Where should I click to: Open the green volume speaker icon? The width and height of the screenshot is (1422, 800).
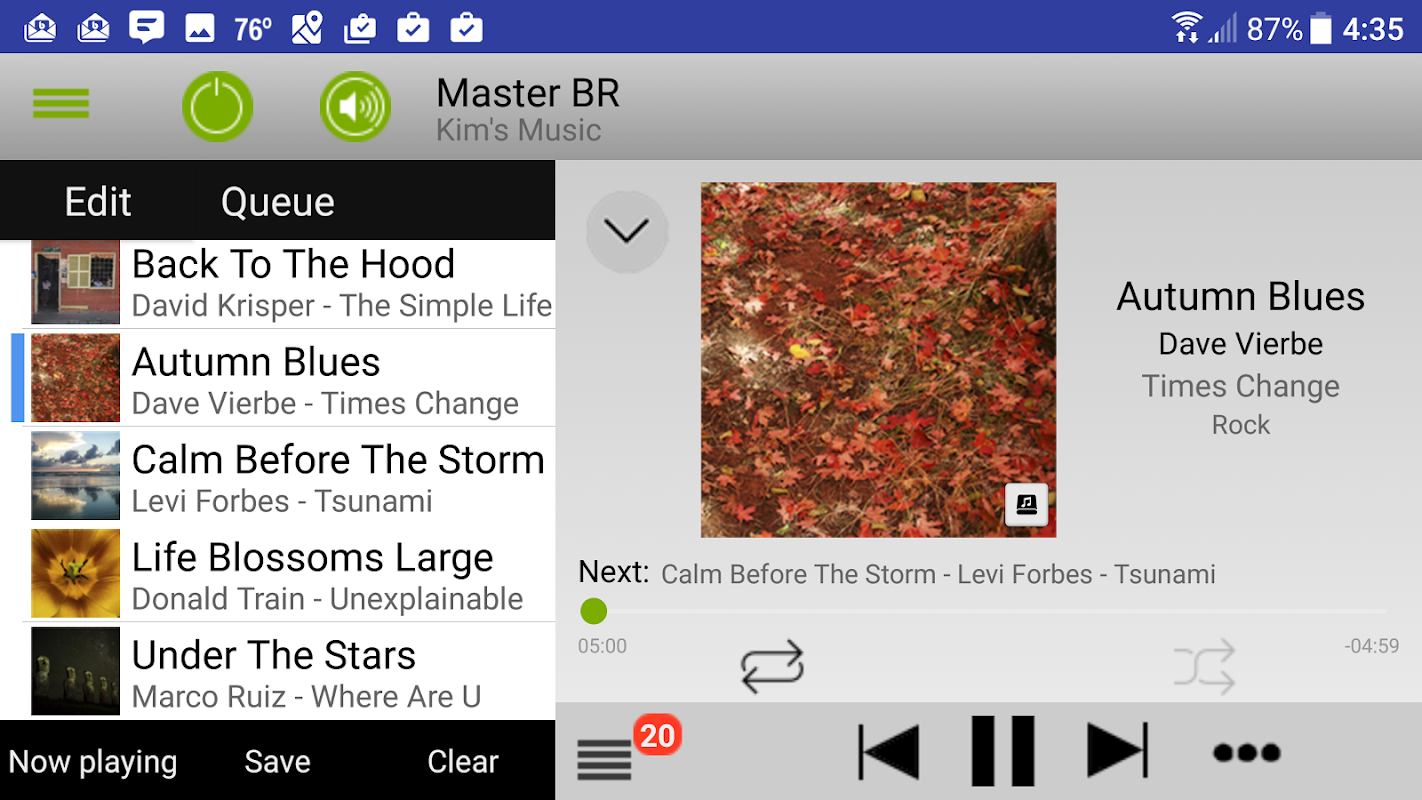click(355, 106)
